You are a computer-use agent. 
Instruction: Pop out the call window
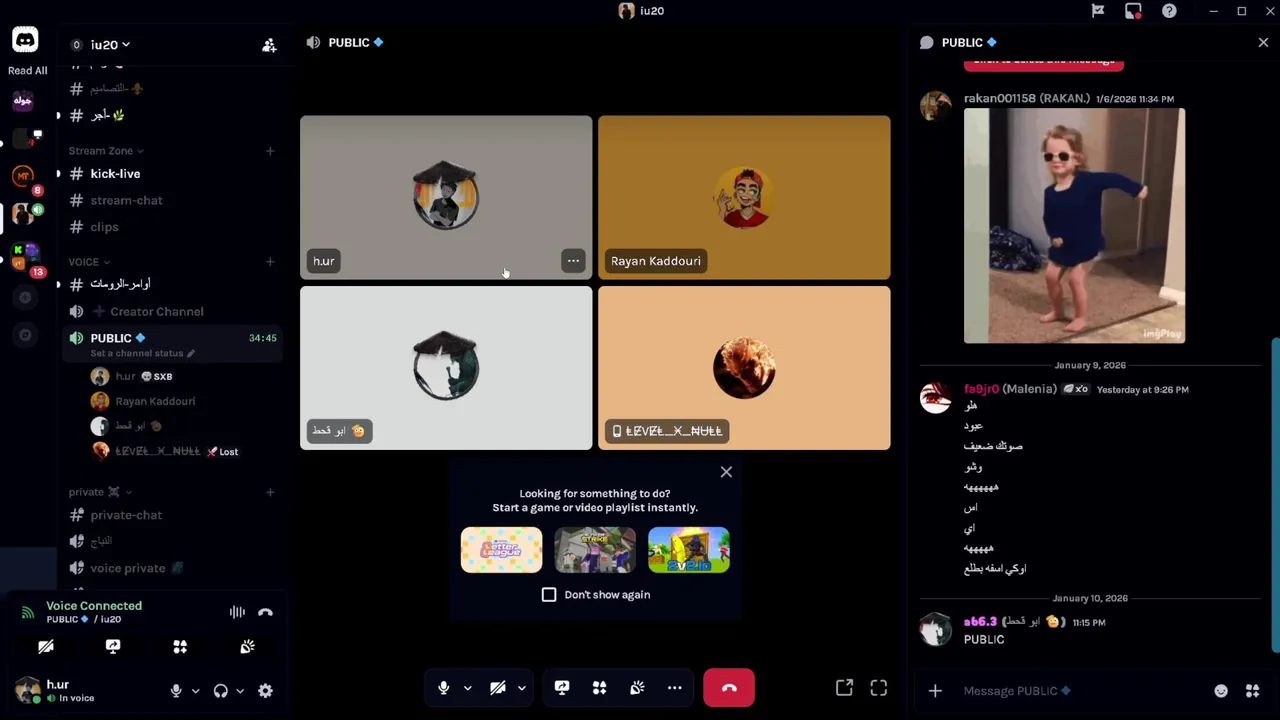click(x=844, y=688)
